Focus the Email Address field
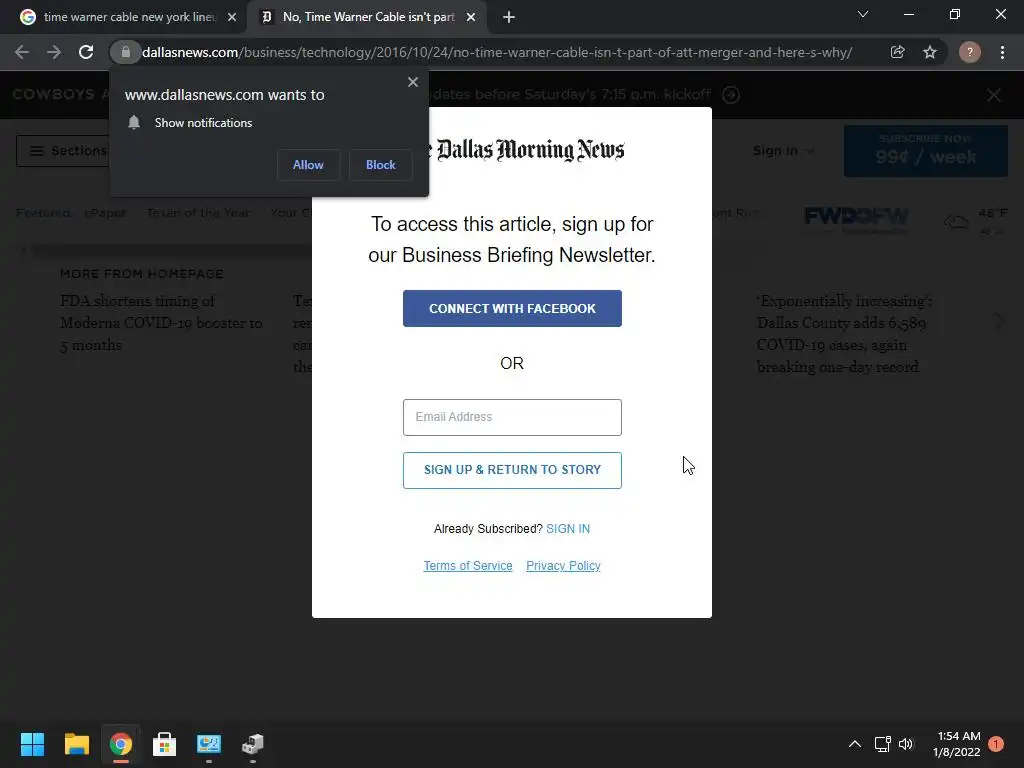1024x768 pixels. [512, 417]
